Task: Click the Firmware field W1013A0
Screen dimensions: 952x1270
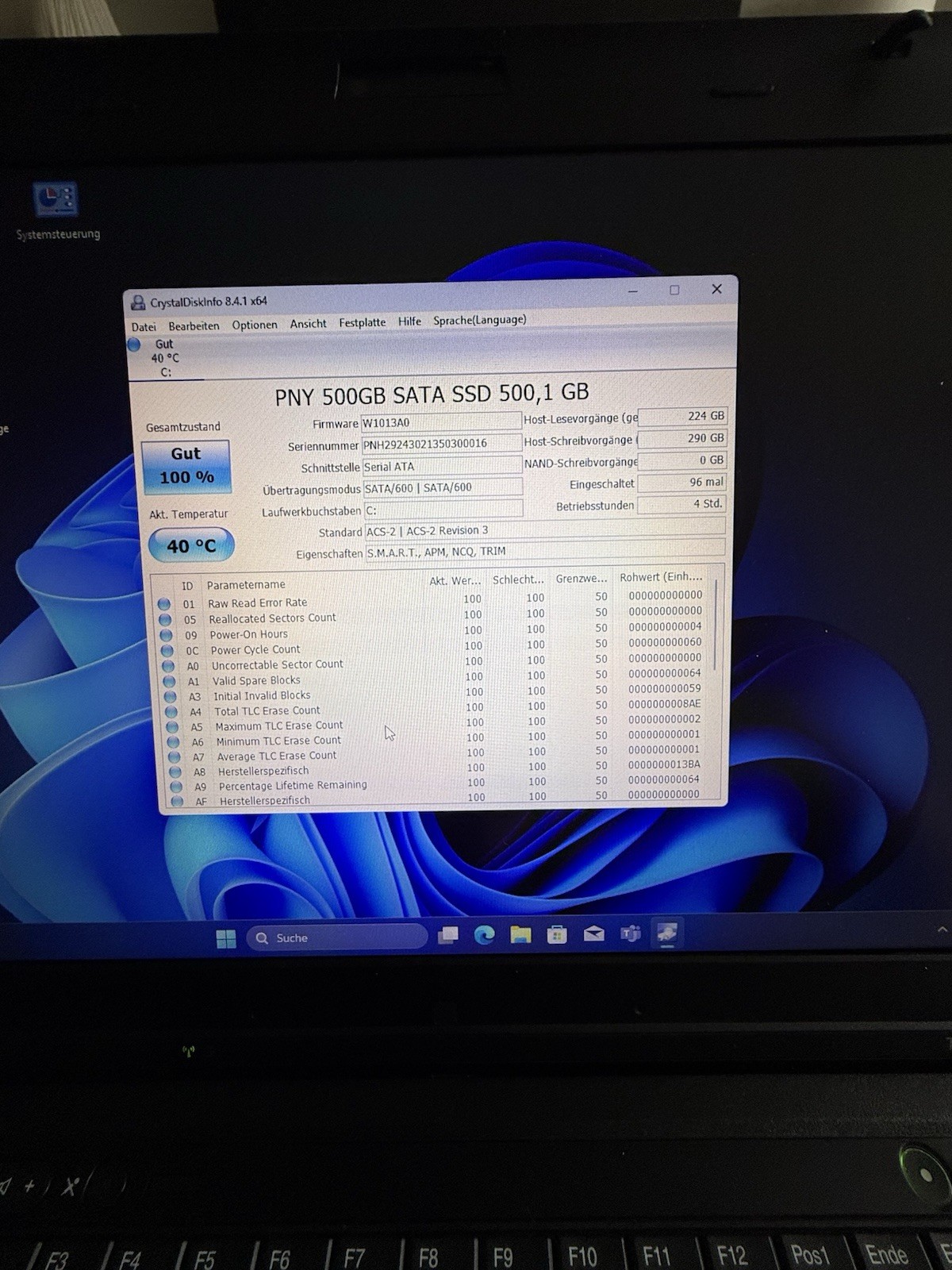Action: click(x=440, y=422)
